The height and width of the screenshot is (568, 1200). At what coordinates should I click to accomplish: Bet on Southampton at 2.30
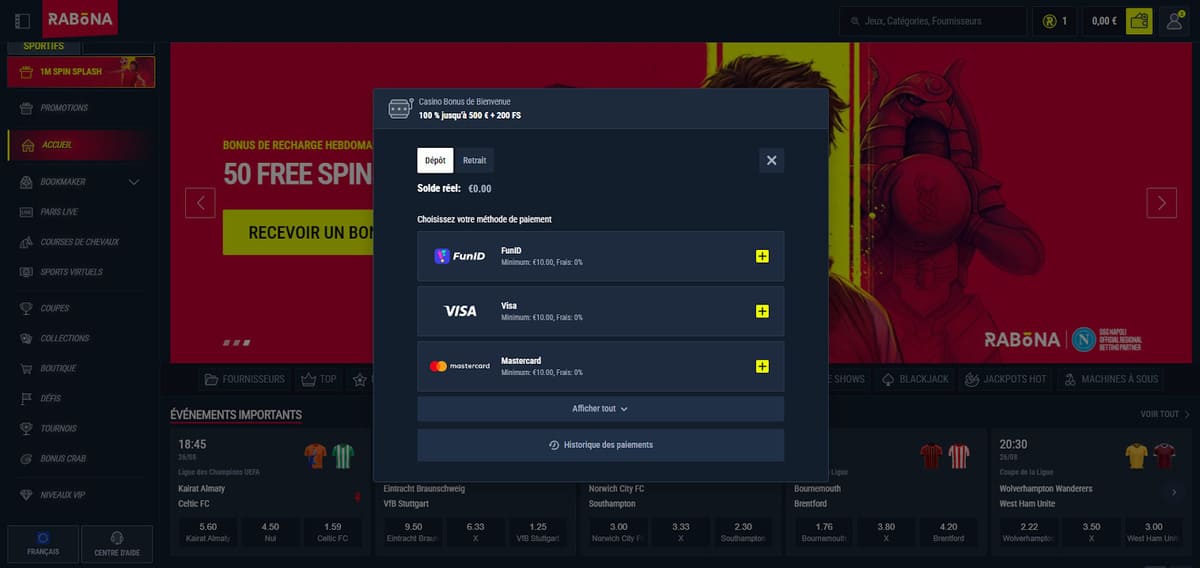coord(743,532)
